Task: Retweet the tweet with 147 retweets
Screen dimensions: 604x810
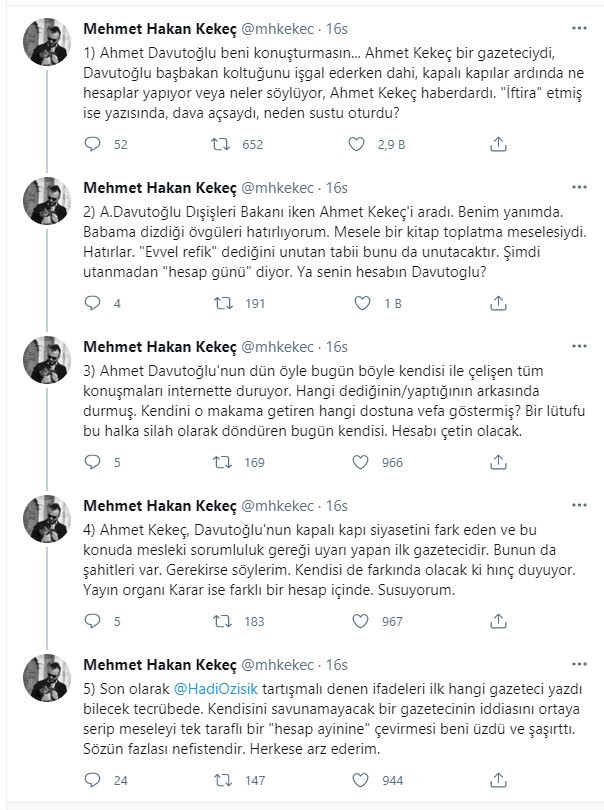Action: pos(223,780)
